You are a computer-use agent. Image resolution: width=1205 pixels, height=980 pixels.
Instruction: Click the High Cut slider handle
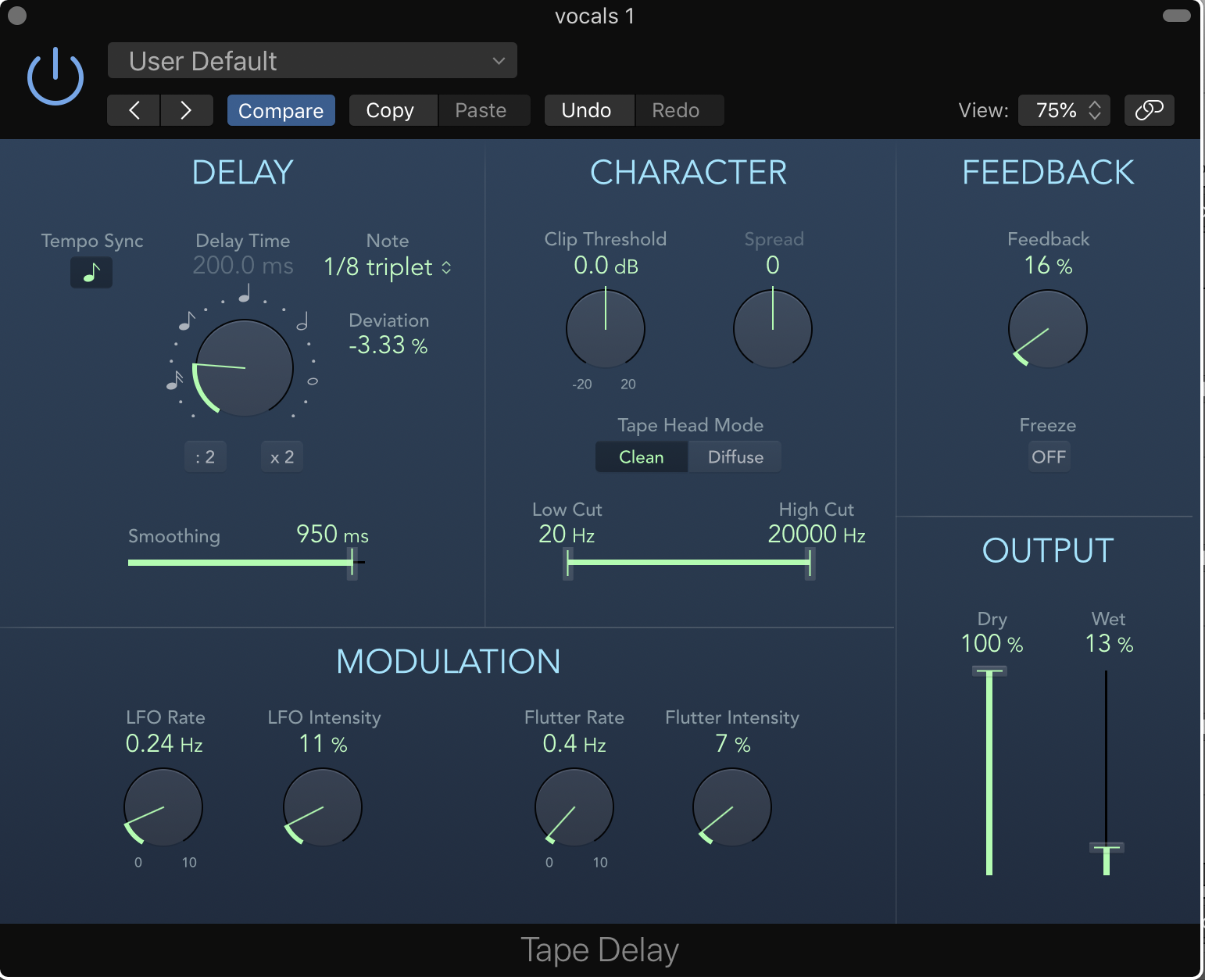810,563
